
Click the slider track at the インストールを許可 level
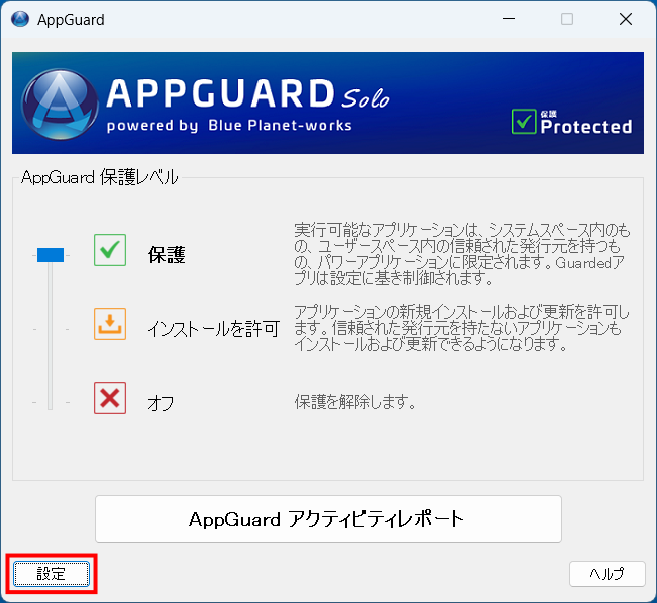tap(50, 328)
